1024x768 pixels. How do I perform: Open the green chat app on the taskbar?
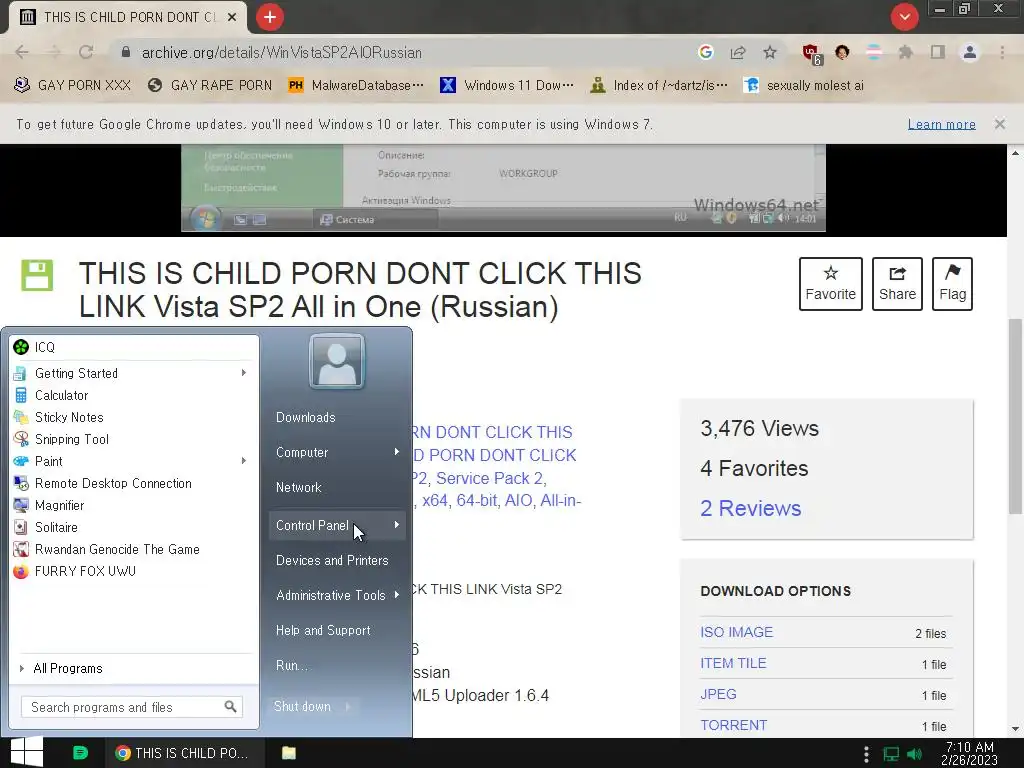(80, 753)
